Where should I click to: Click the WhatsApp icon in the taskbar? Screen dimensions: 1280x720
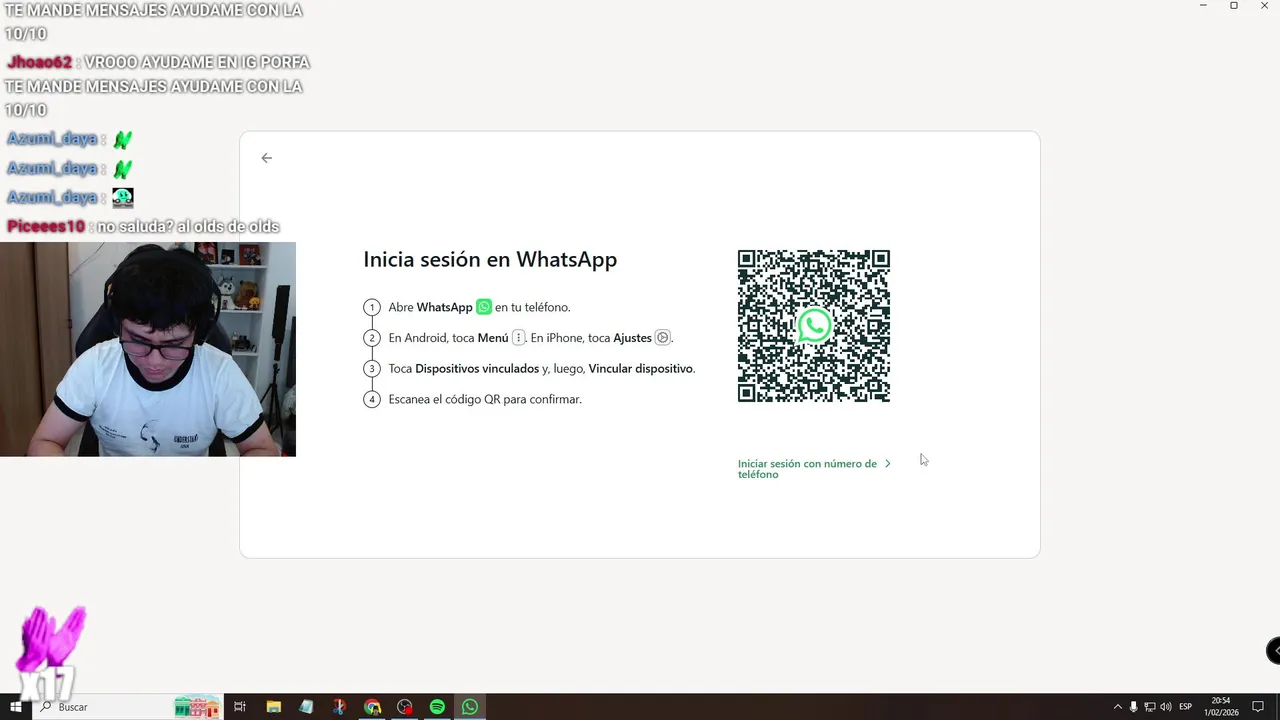coord(470,707)
